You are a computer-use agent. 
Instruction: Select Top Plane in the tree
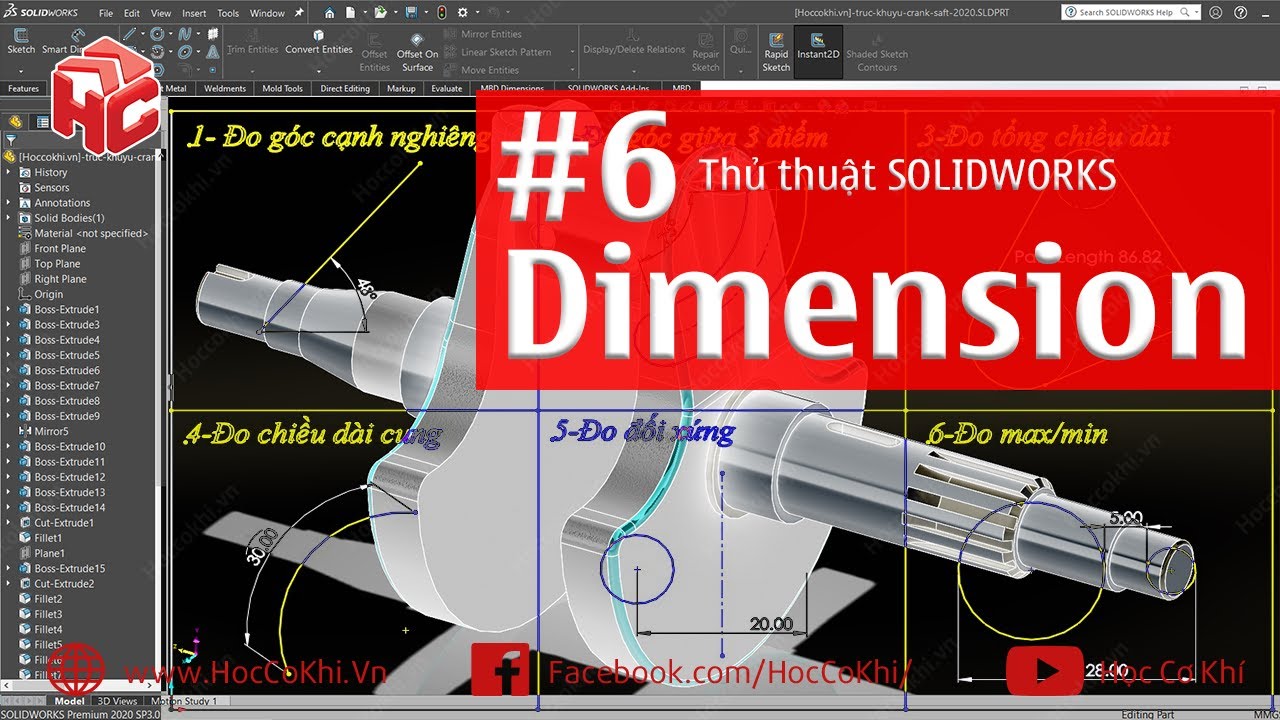pos(57,264)
